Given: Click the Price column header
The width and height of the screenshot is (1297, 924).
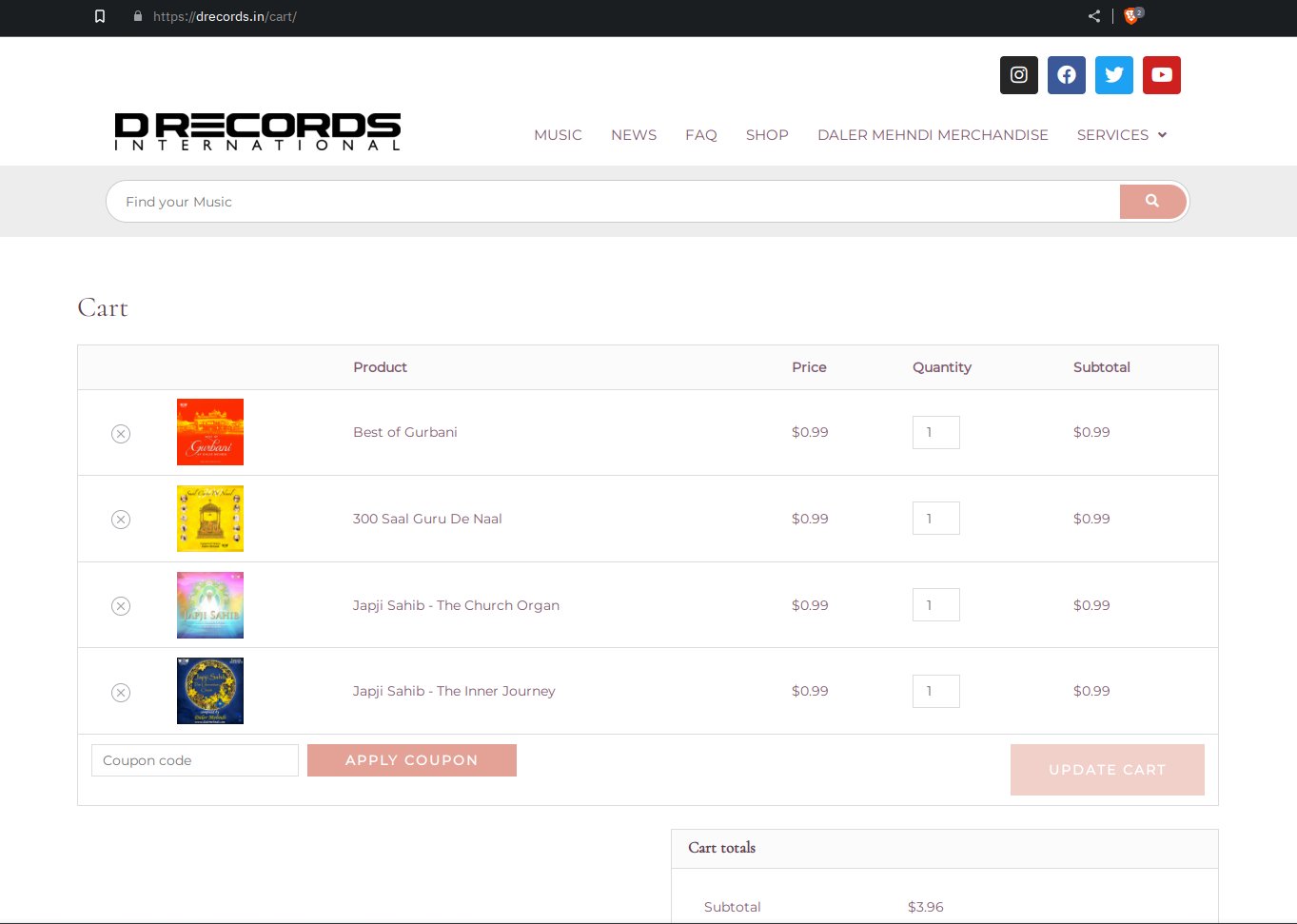Looking at the screenshot, I should point(809,367).
